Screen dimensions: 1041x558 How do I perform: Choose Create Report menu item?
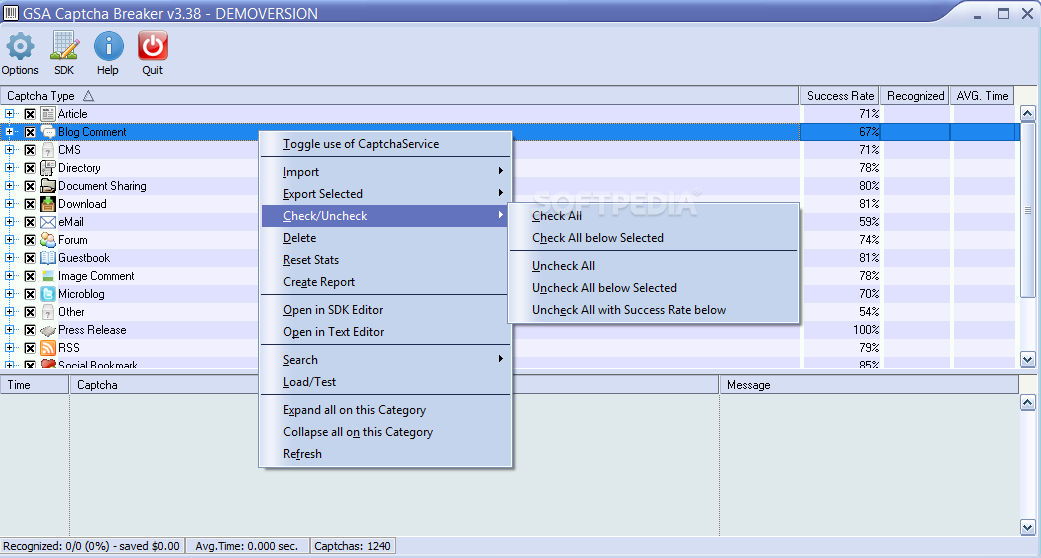(x=385, y=282)
